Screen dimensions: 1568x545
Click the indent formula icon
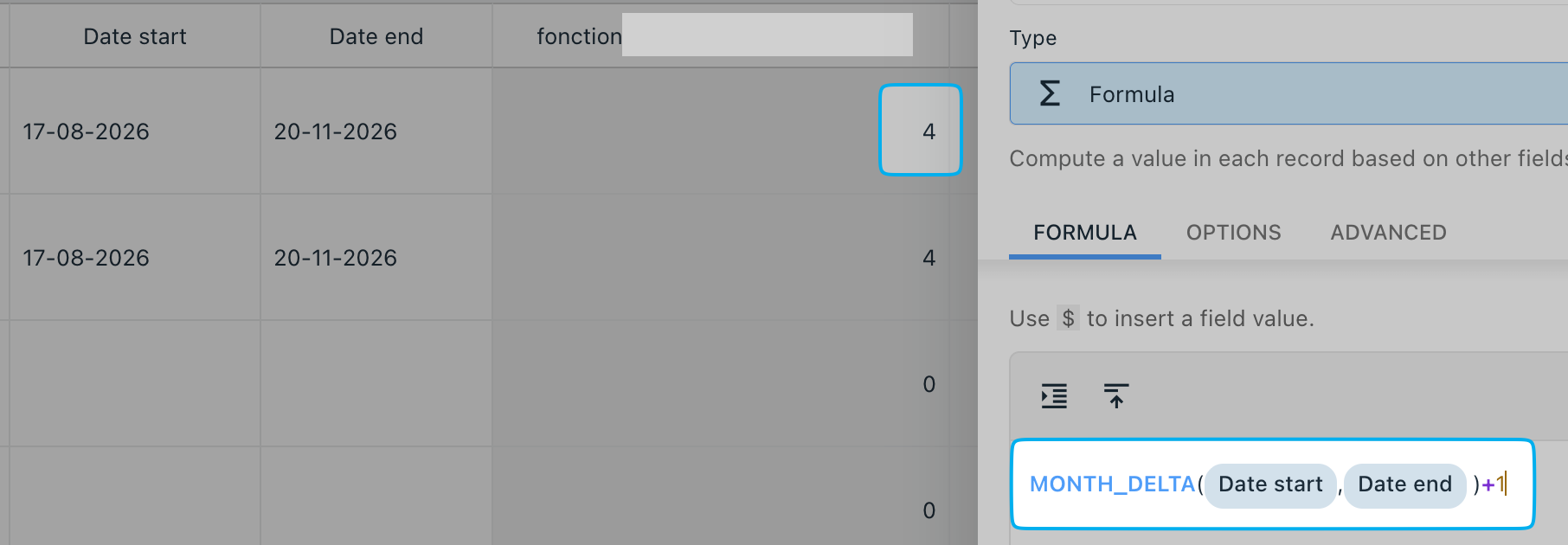[x=1054, y=396]
